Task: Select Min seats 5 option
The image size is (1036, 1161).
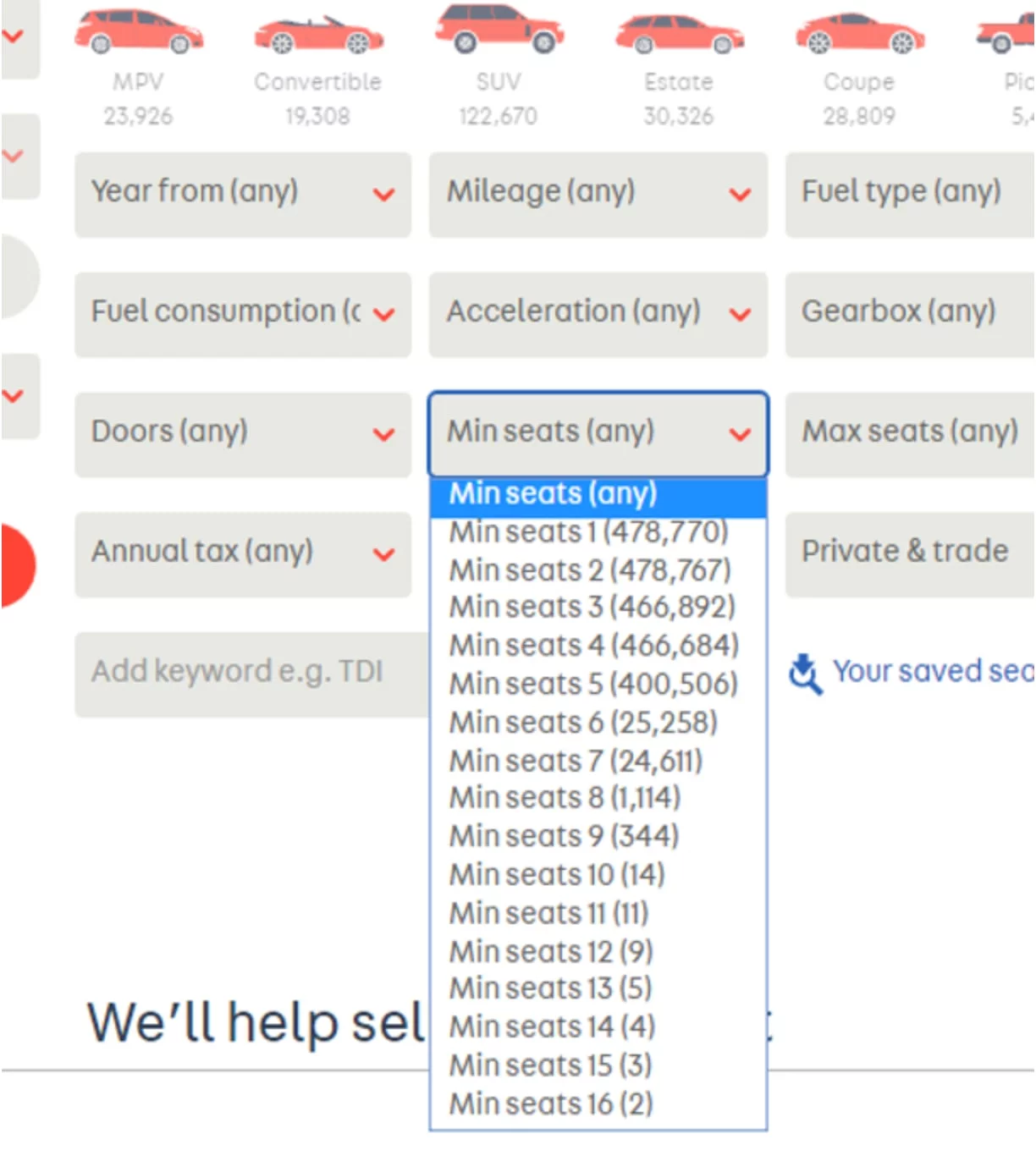Action: (593, 684)
